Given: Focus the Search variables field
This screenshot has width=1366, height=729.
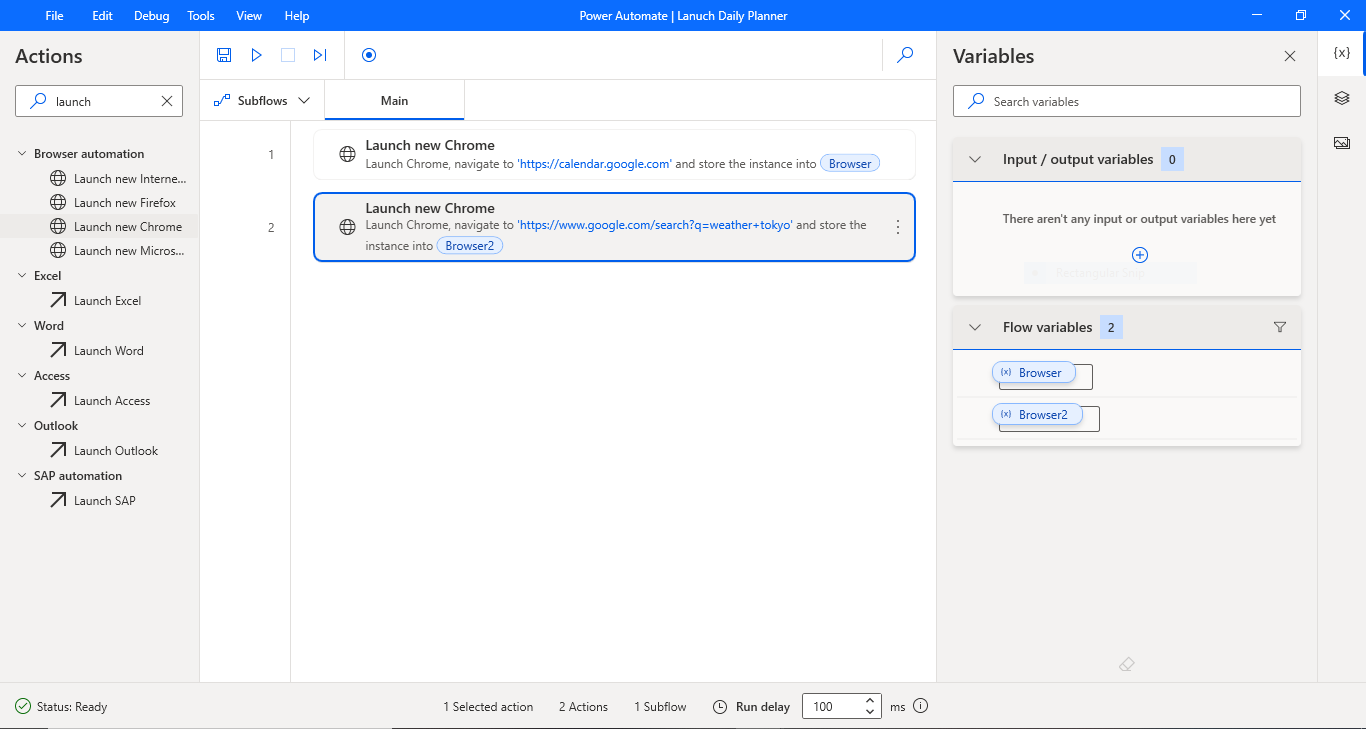Looking at the screenshot, I should pos(1127,101).
